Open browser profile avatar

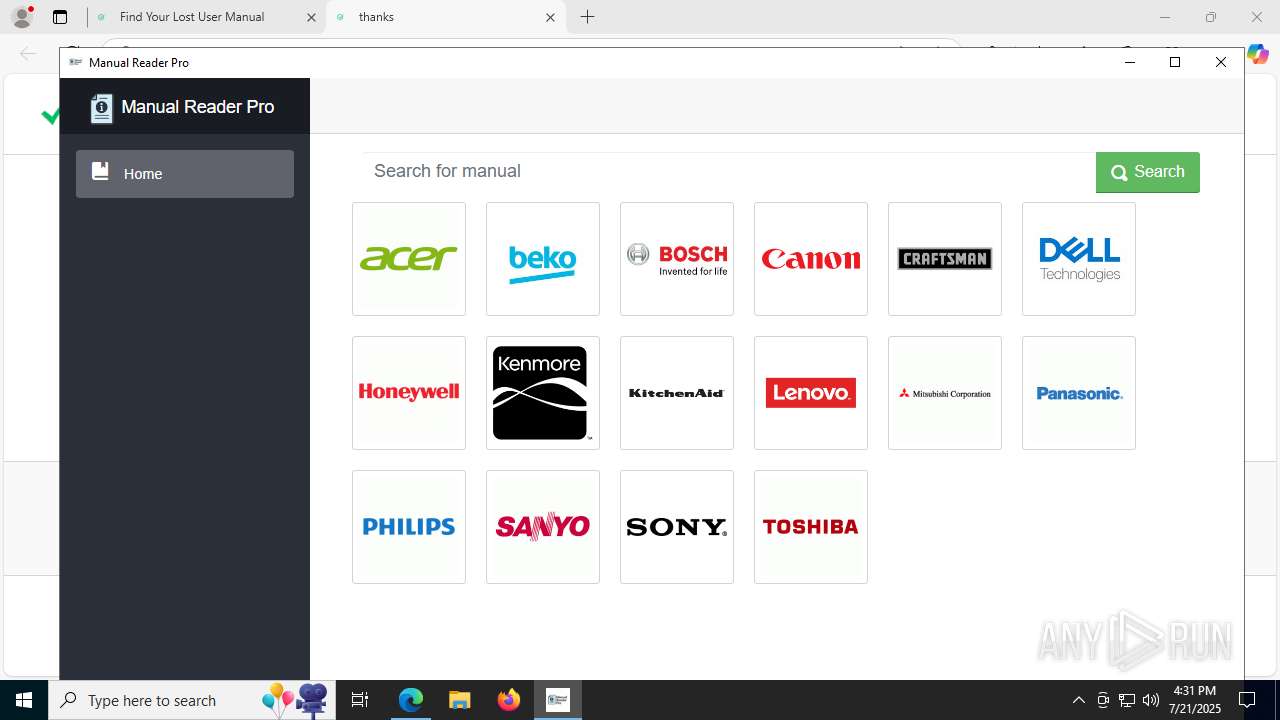pos(22,17)
